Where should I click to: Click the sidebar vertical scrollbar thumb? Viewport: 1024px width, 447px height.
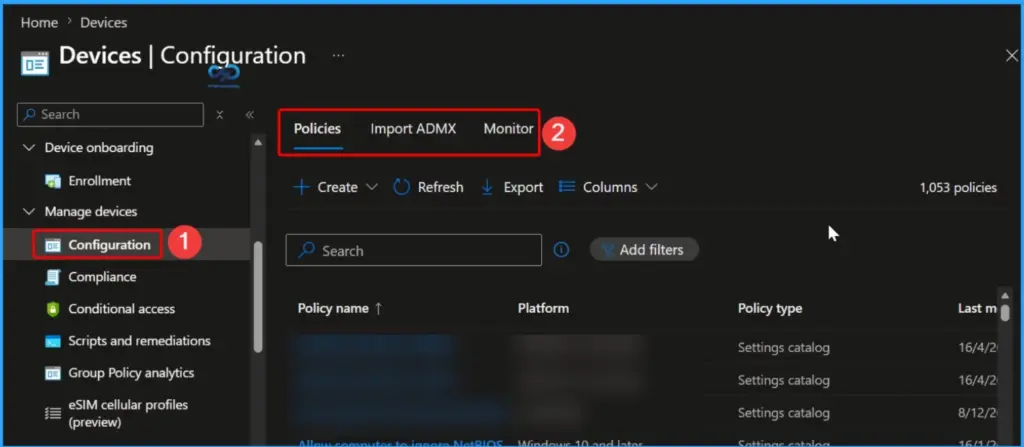tap(259, 297)
